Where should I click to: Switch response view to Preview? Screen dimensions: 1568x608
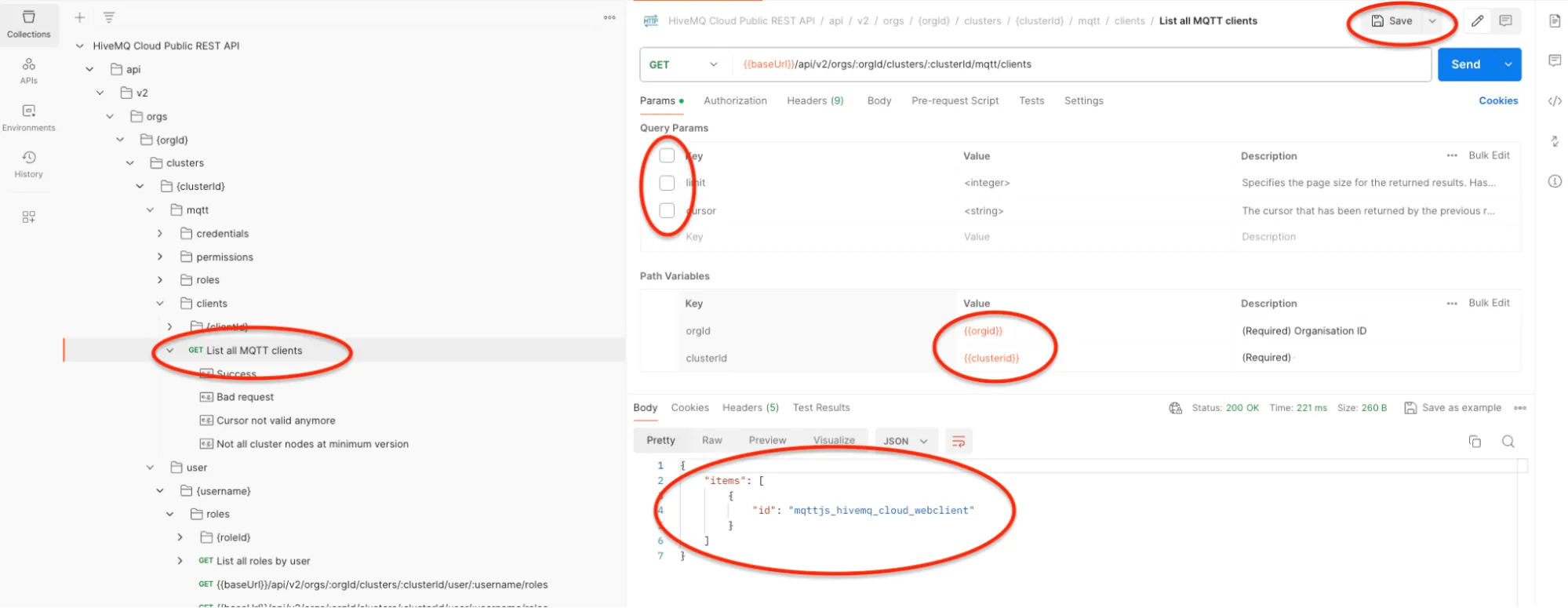click(x=767, y=441)
